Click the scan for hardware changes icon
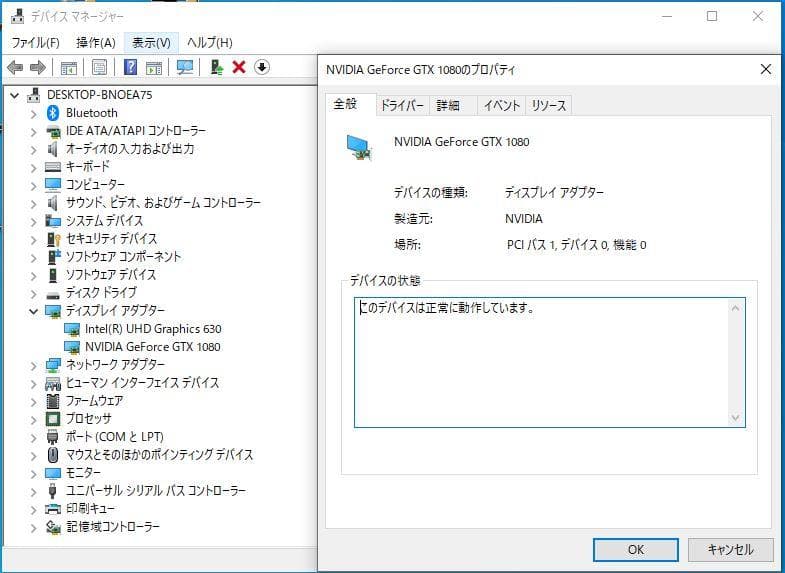Viewport: 785px width, 573px height. (185, 67)
